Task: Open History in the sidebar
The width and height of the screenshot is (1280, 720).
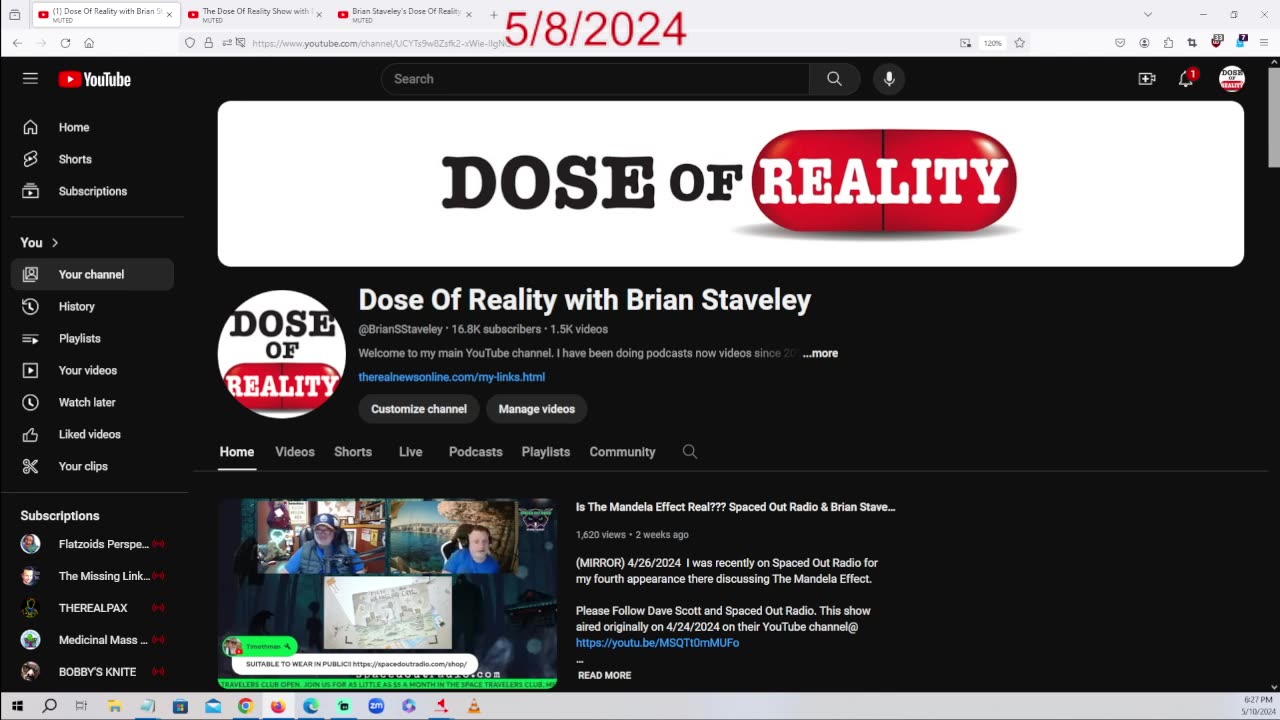Action: pyautogui.click(x=92, y=306)
